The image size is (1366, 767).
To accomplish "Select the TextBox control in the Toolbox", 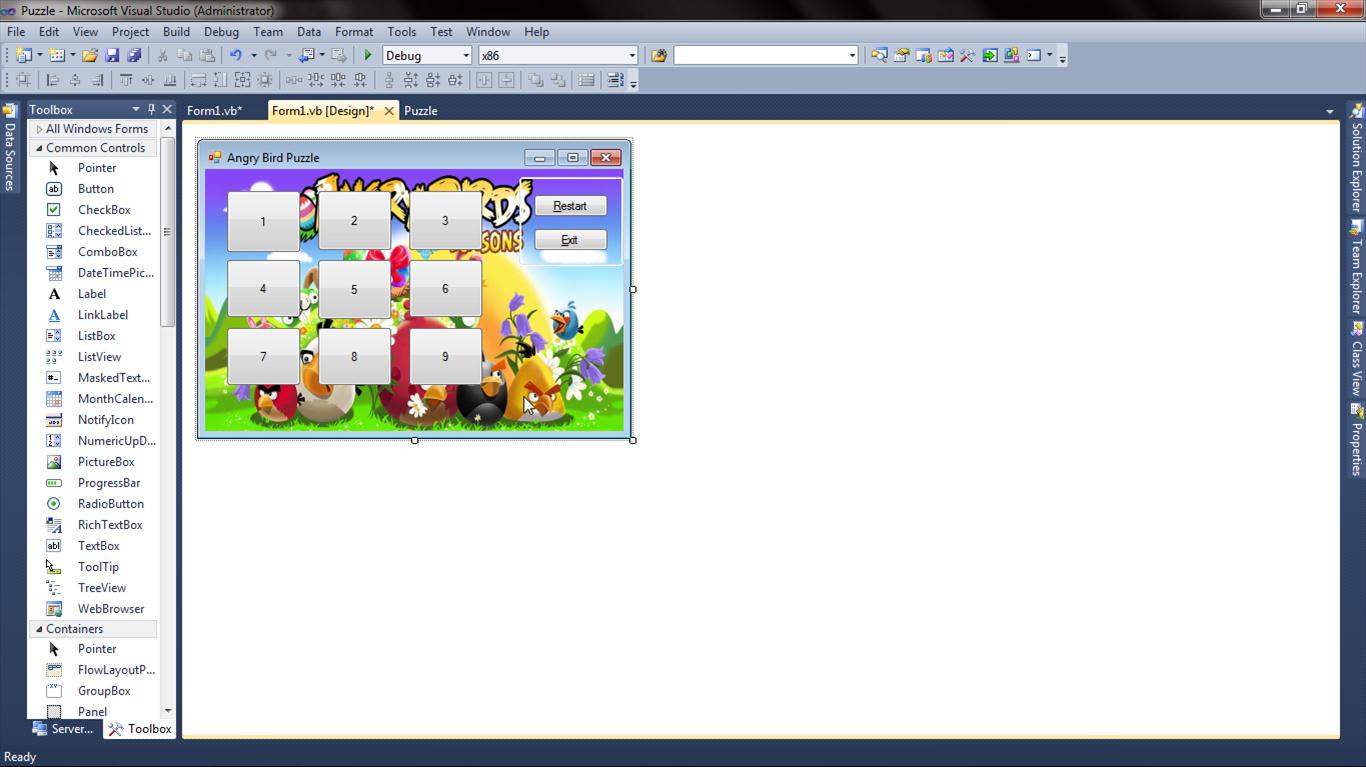I will coord(98,545).
